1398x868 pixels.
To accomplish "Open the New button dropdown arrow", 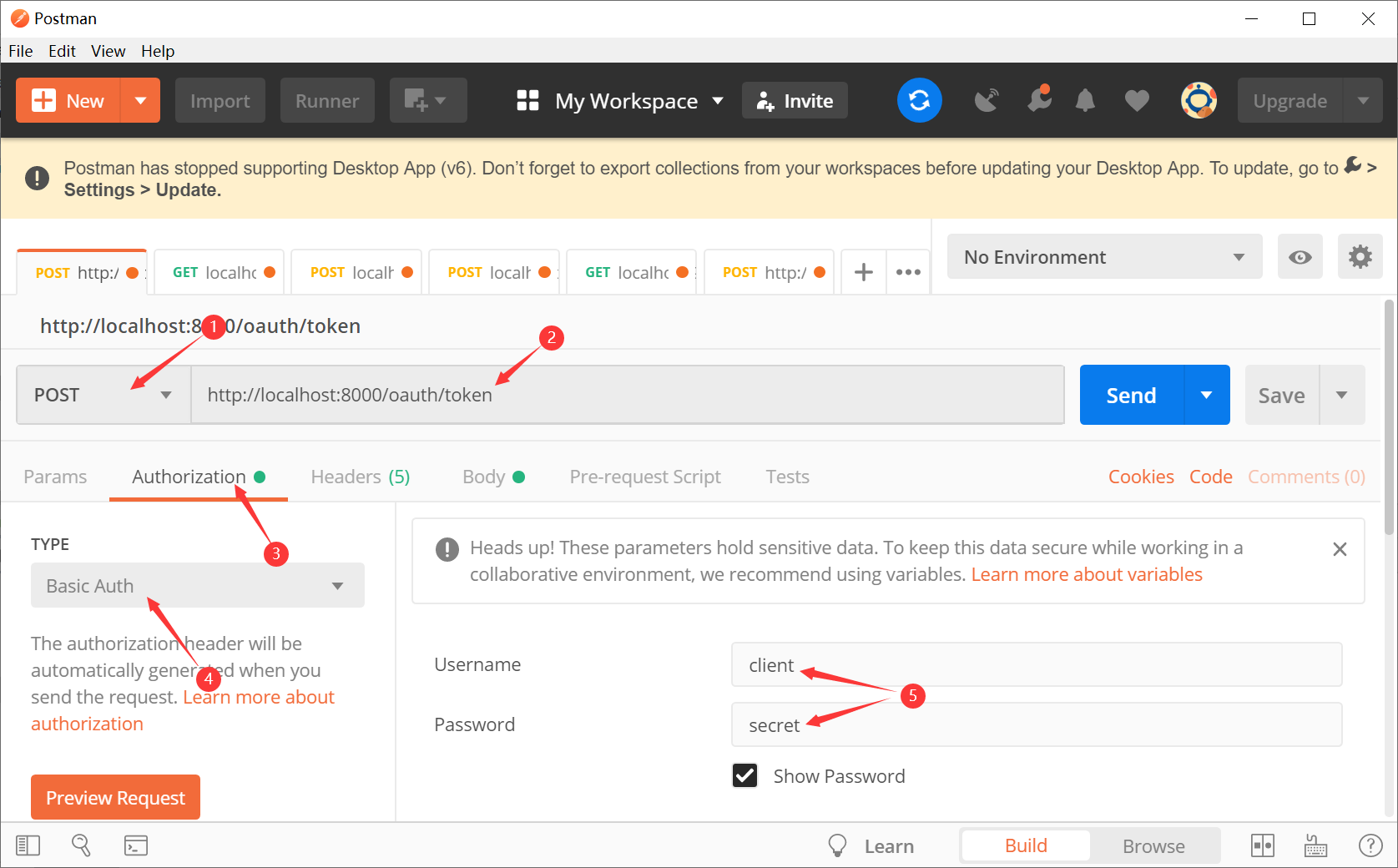I will pos(140,101).
